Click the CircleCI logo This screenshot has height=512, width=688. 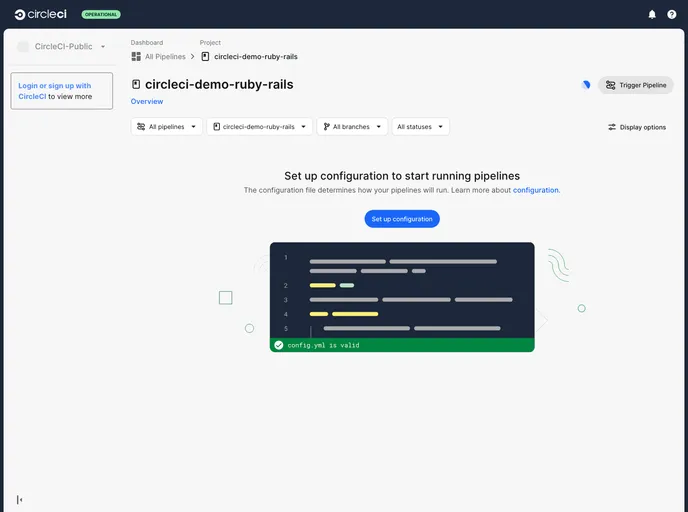point(40,14)
